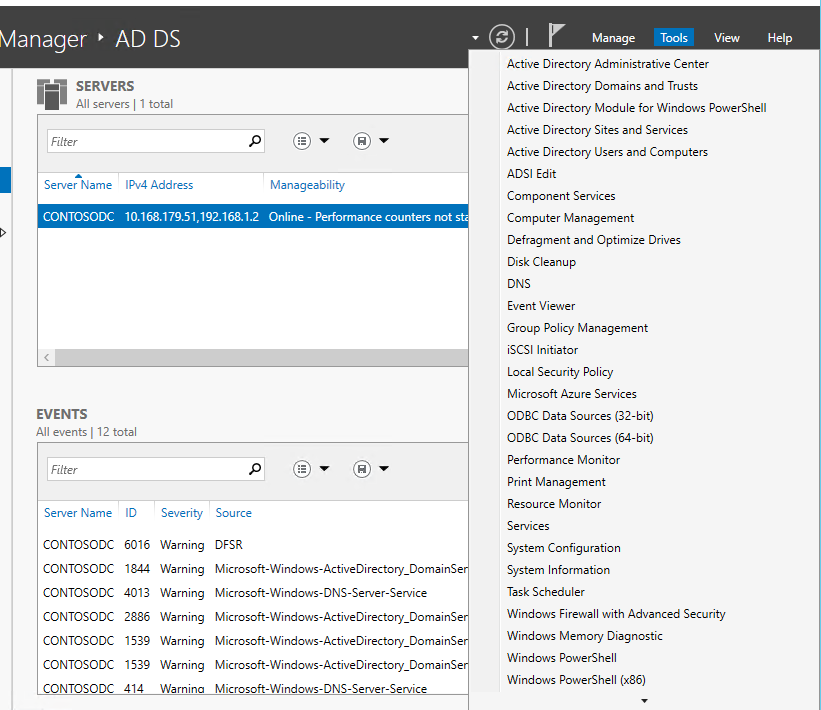Open the View menu
This screenshot has height=710, width=821.
[x=727, y=38]
